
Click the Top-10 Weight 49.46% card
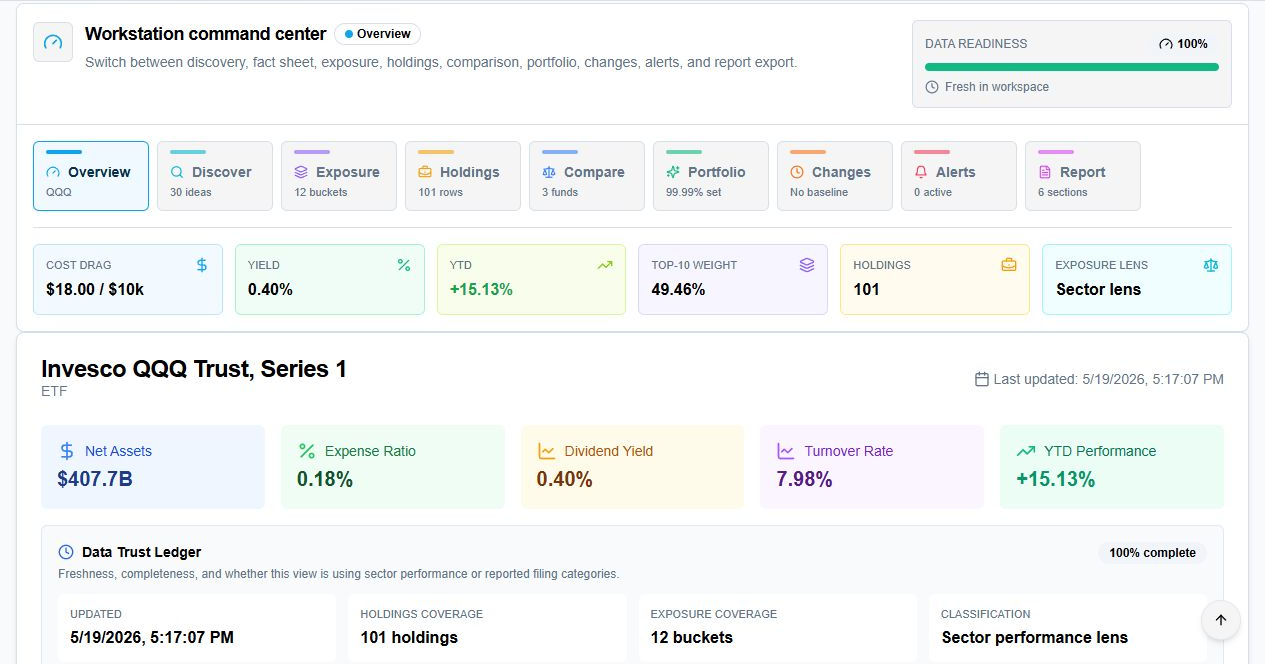tap(733, 280)
